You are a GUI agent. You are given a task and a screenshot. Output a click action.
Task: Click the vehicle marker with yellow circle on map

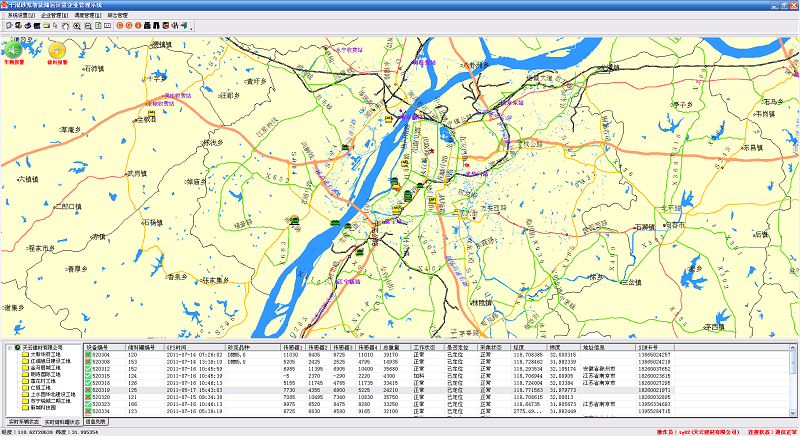click(x=294, y=220)
